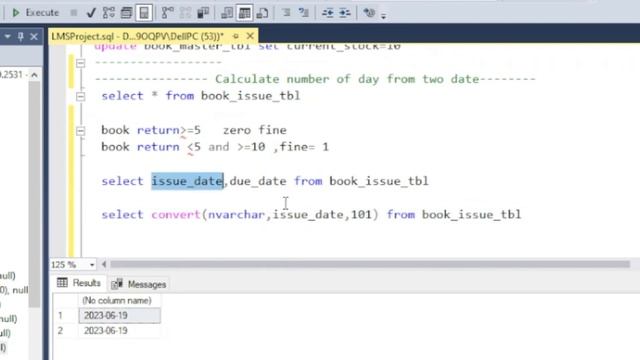The width and height of the screenshot is (640, 360).
Task: Decrease indent of selected lines
Action: tap(327, 13)
